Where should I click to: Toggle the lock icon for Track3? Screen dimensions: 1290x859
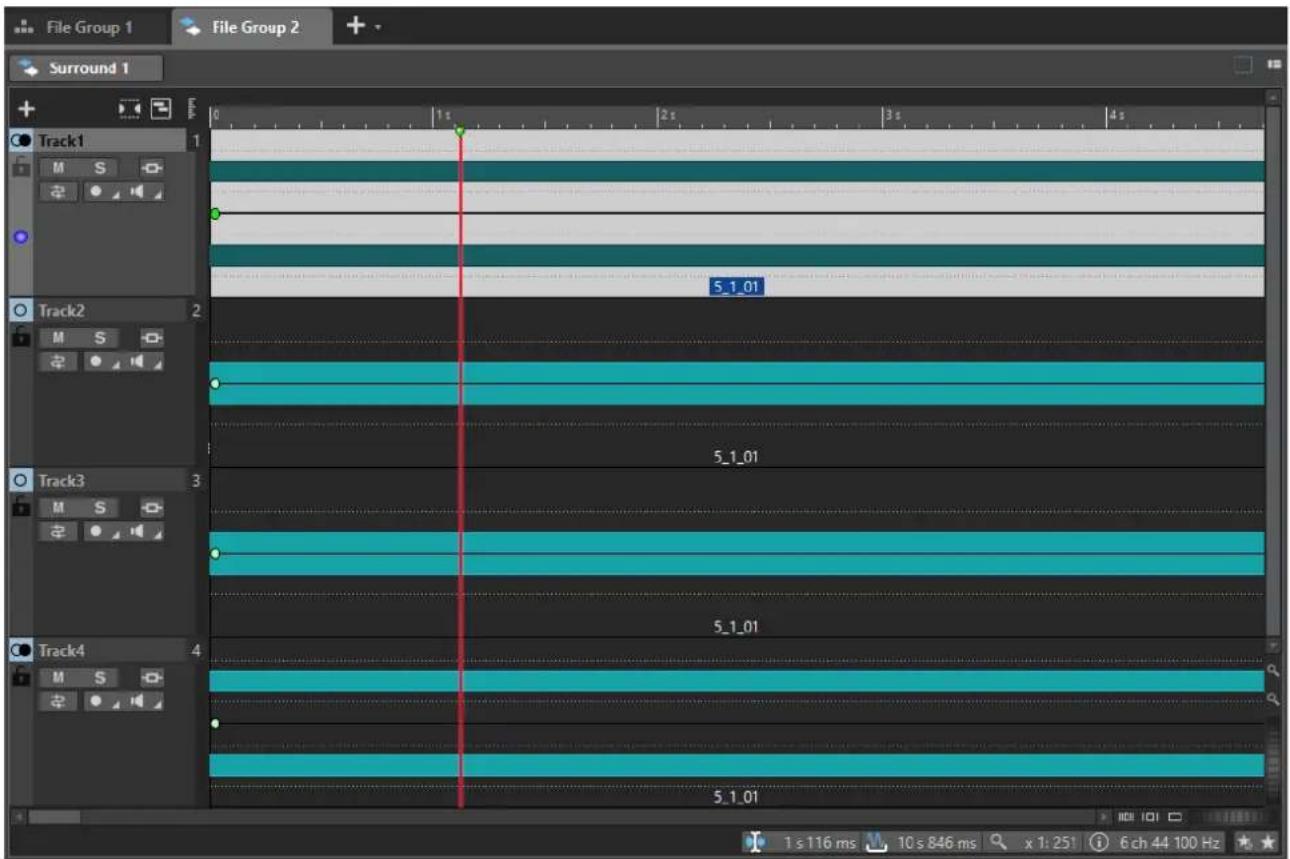point(19,508)
